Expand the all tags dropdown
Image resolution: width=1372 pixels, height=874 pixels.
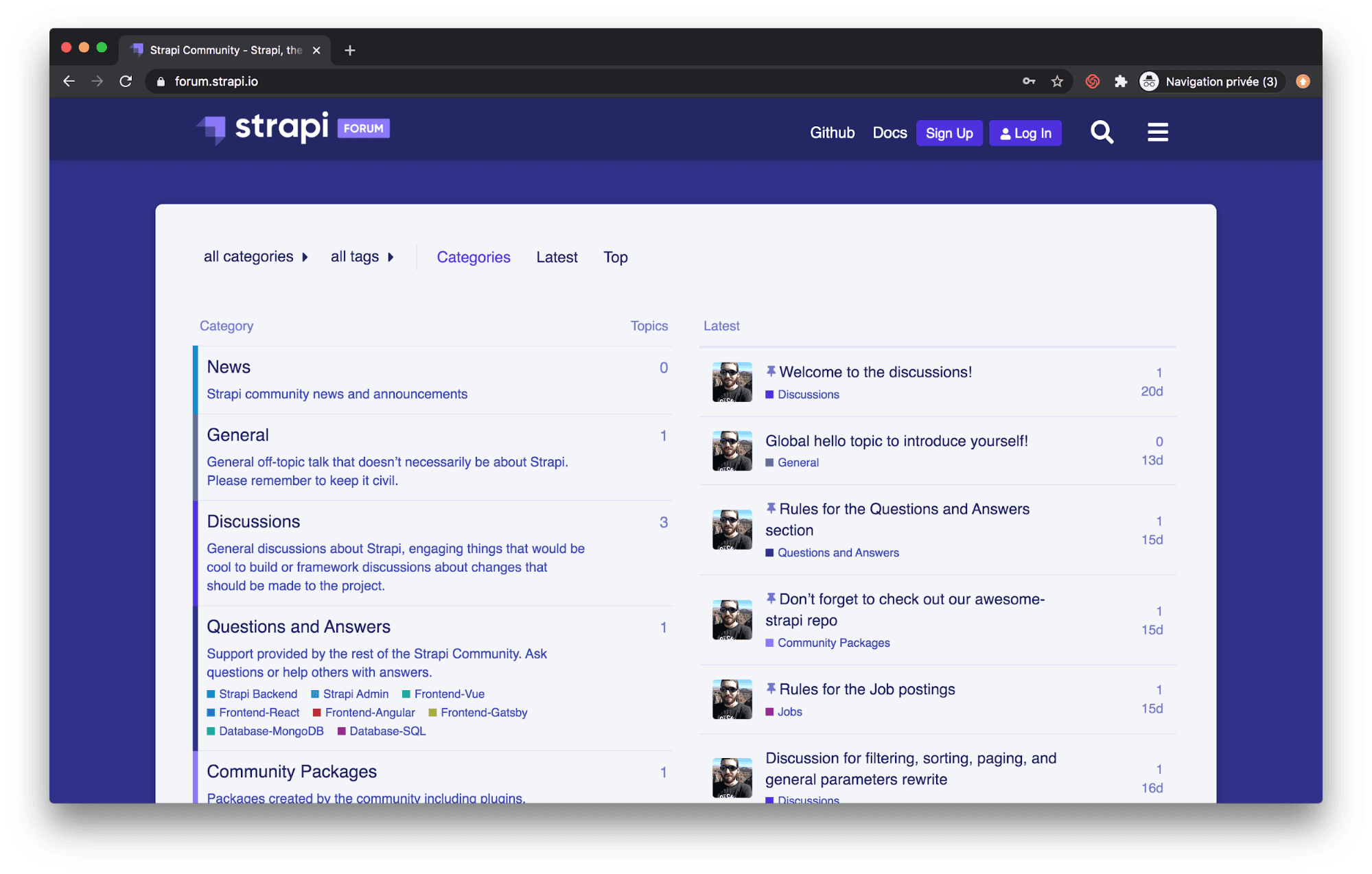click(362, 257)
